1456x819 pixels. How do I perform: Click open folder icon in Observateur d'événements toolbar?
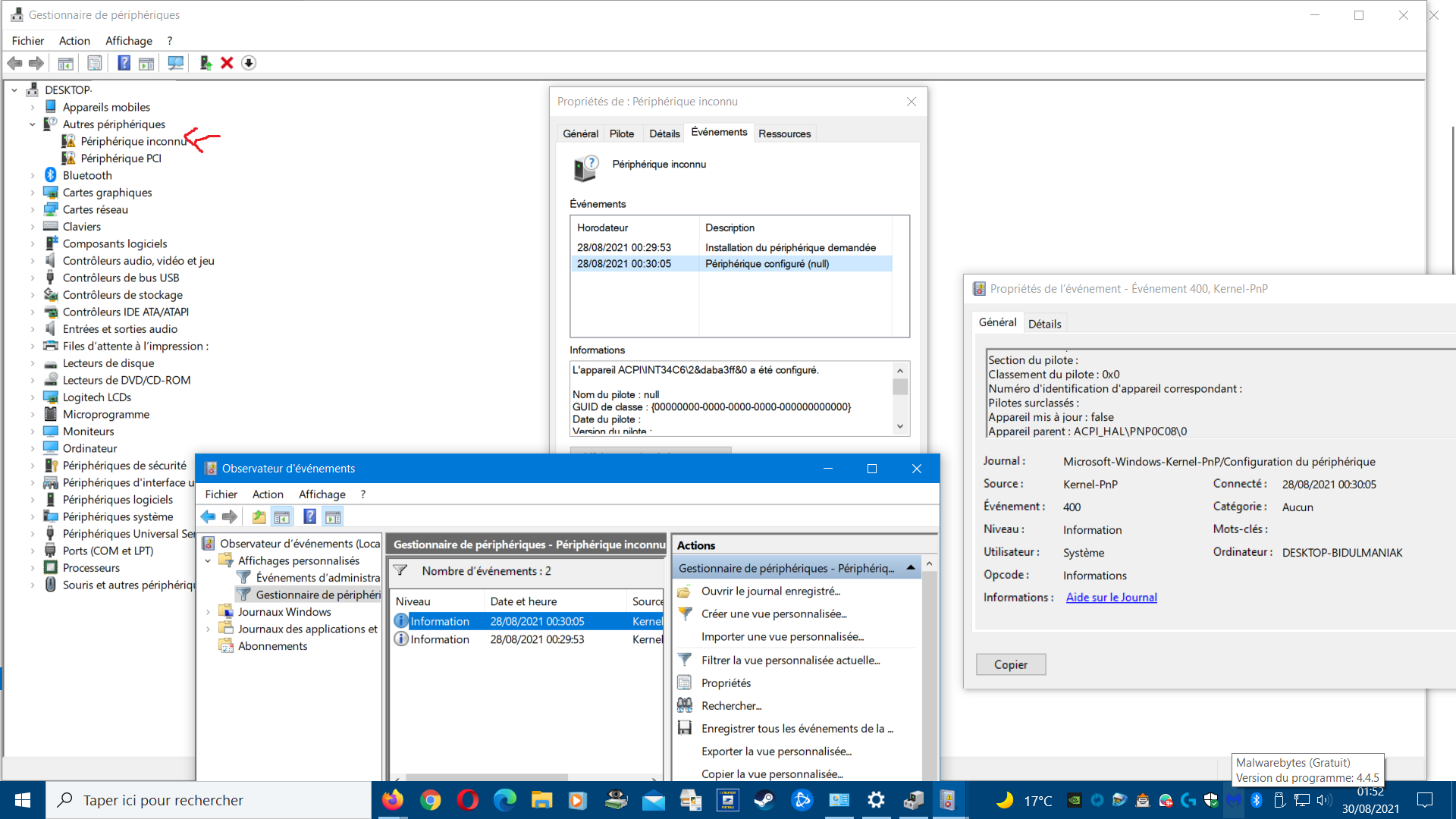pyautogui.click(x=259, y=517)
